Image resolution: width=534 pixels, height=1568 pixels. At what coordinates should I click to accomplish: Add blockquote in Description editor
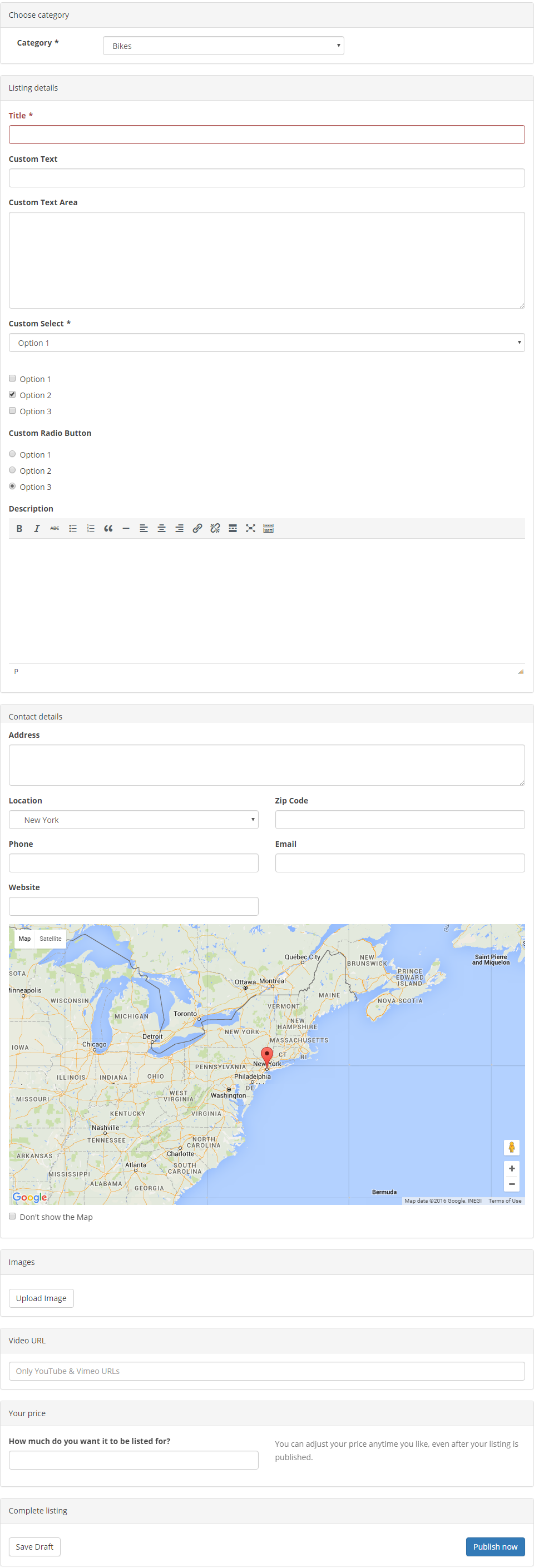108,528
